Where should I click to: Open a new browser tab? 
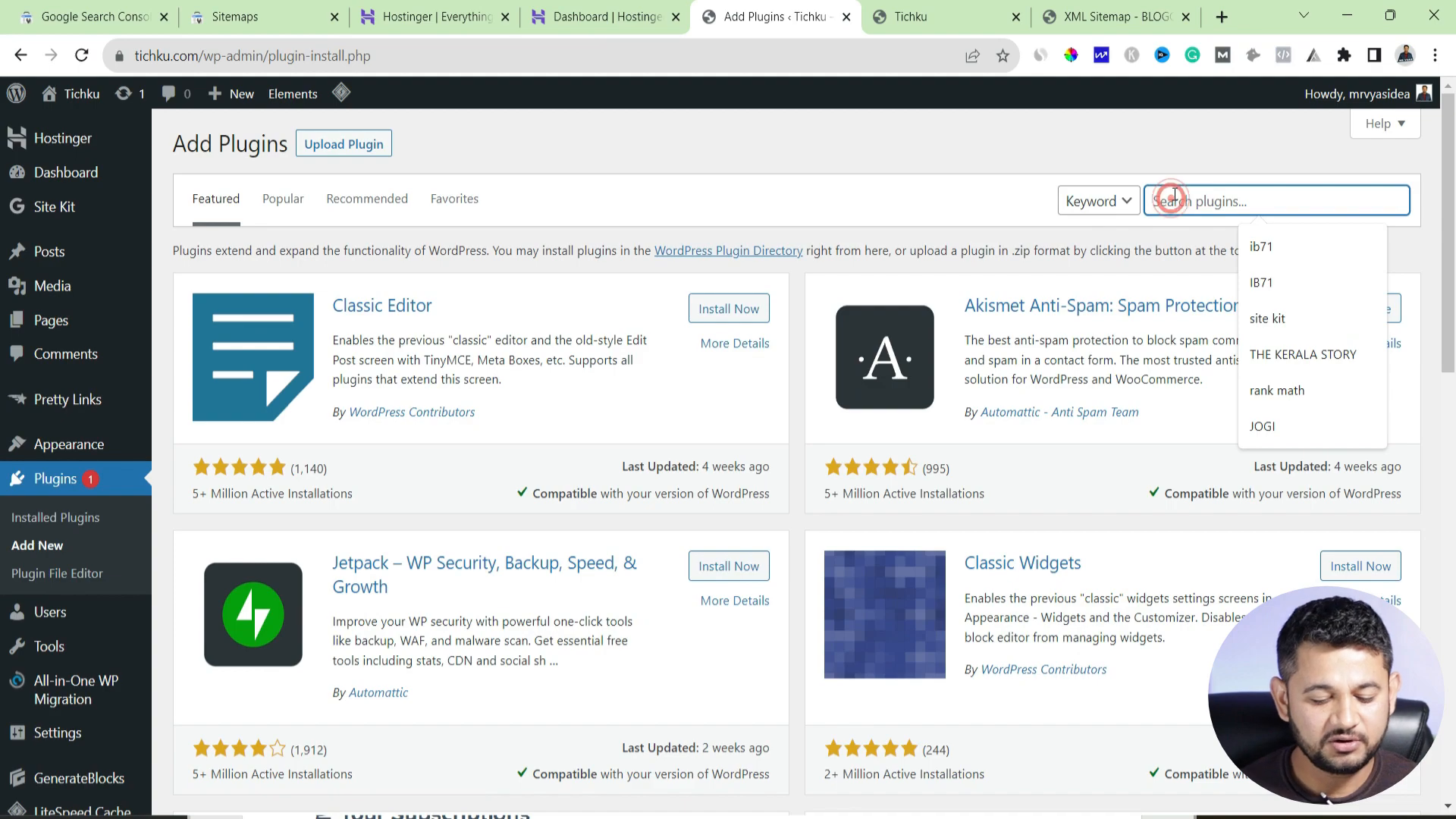point(1221,17)
